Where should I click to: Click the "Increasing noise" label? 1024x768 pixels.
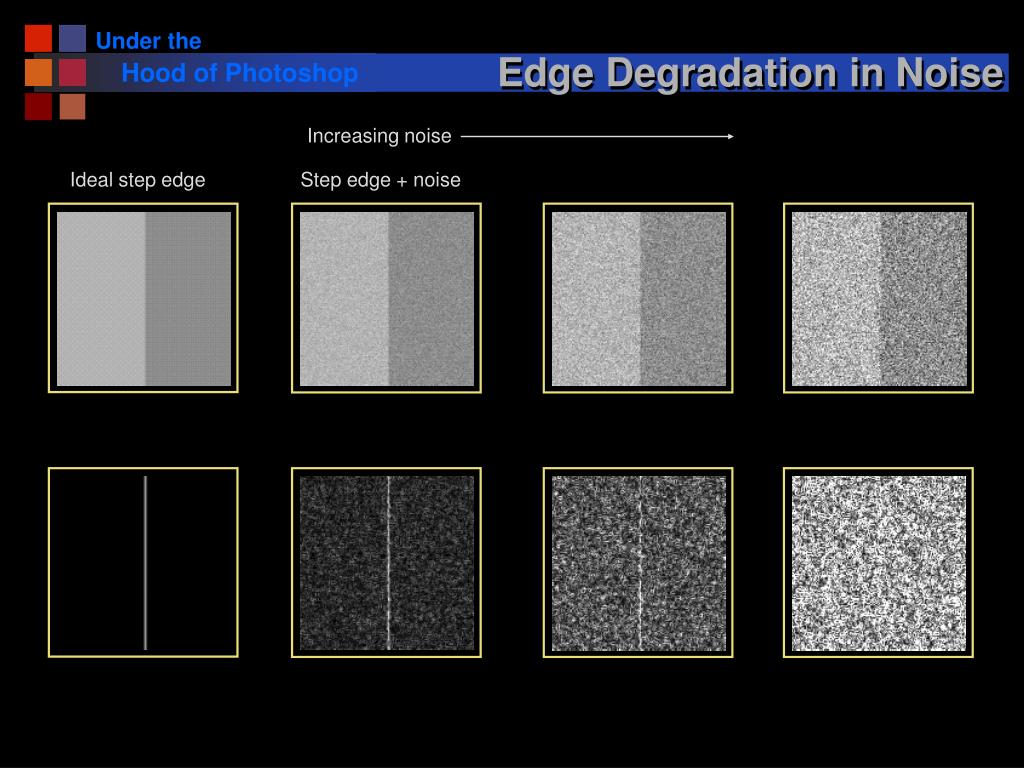pos(379,136)
